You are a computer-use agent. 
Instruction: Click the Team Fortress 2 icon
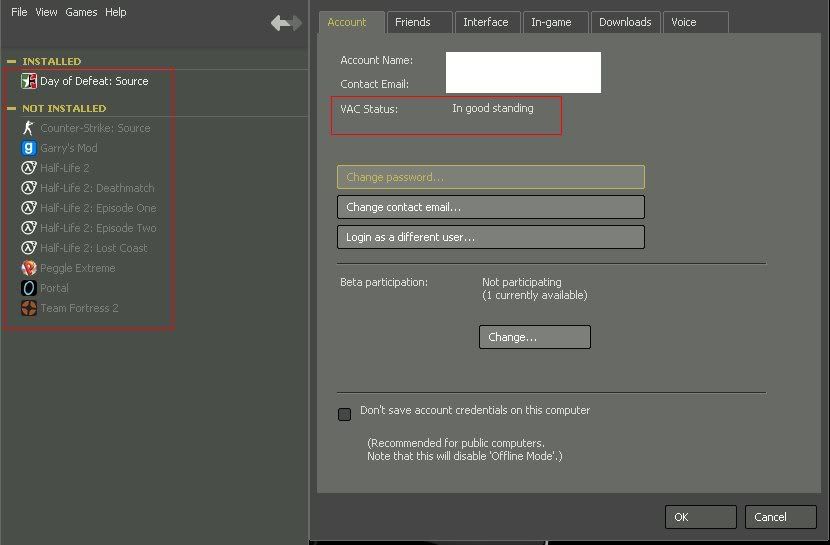point(29,308)
